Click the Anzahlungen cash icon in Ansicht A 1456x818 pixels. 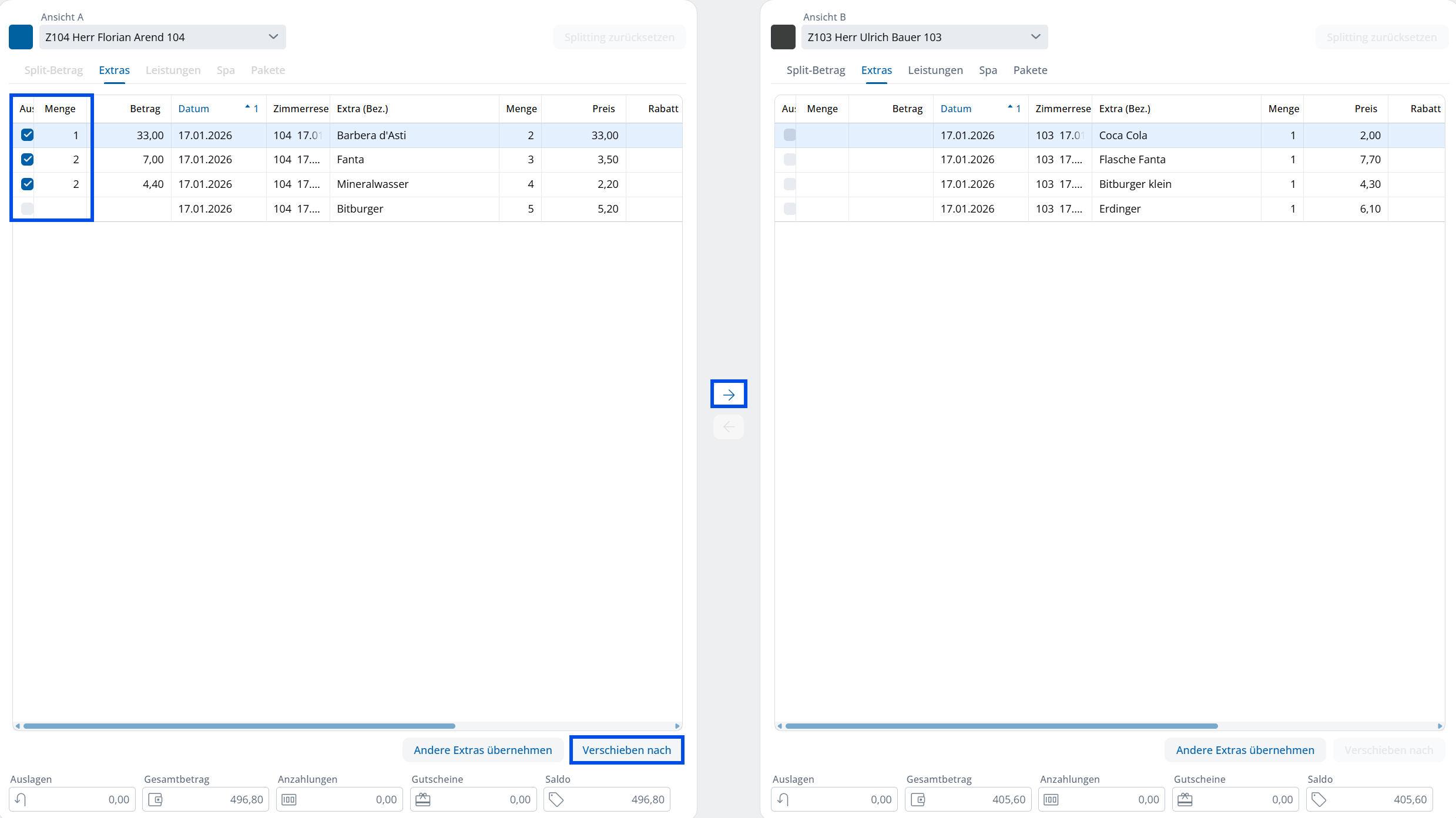[x=289, y=799]
